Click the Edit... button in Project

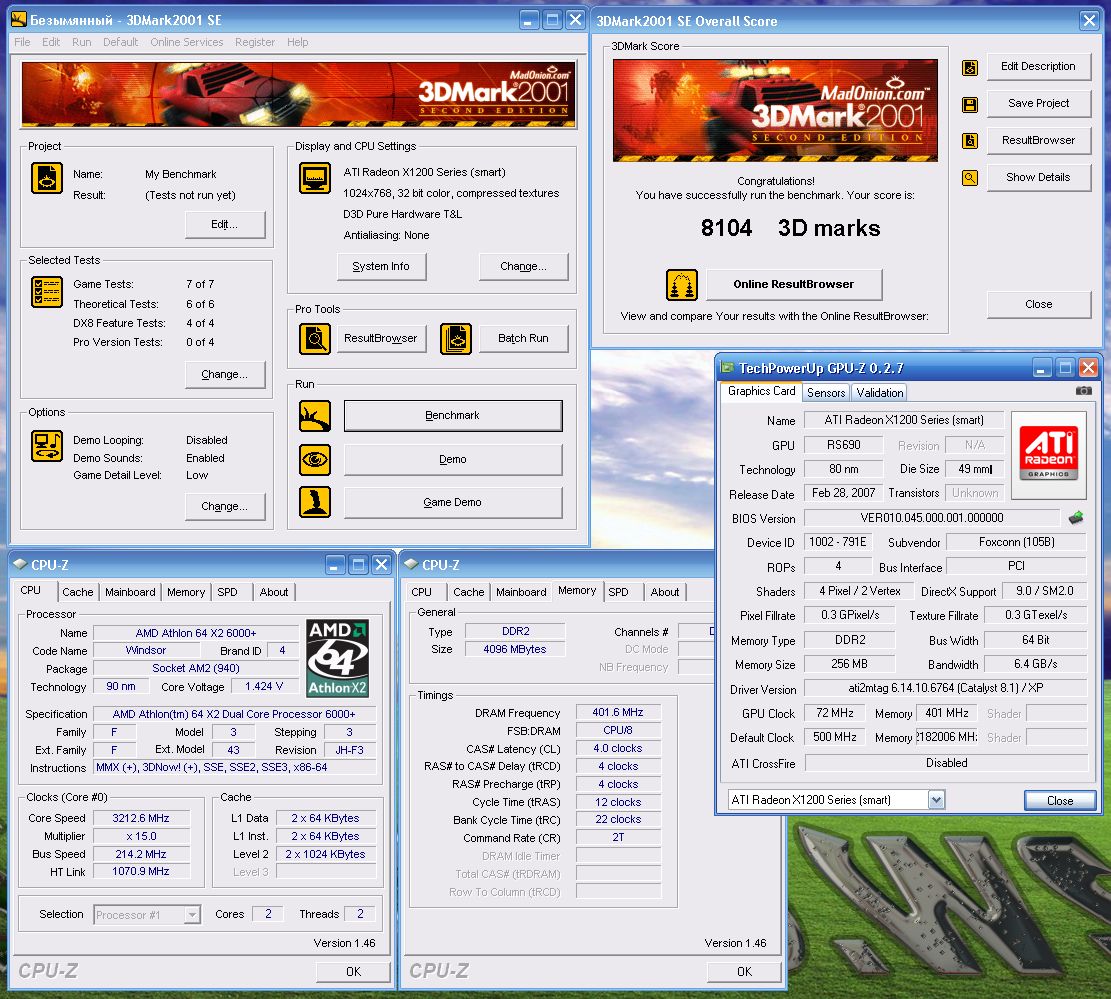pyautogui.click(x=225, y=225)
